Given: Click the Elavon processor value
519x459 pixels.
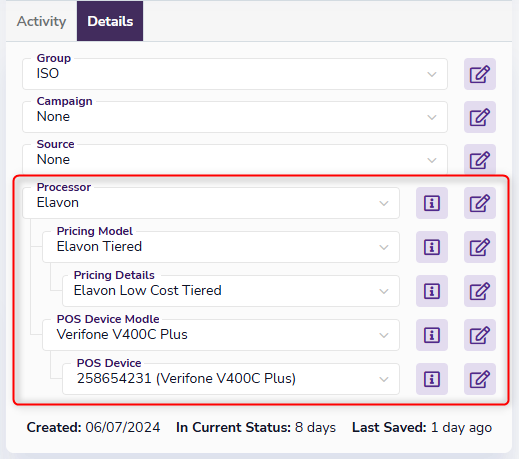Looking at the screenshot, I should coord(58,203).
